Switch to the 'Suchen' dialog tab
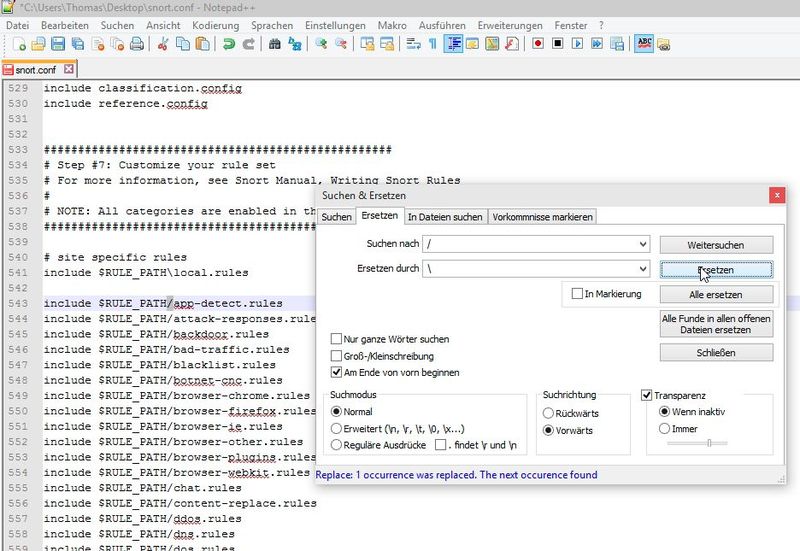 point(336,217)
